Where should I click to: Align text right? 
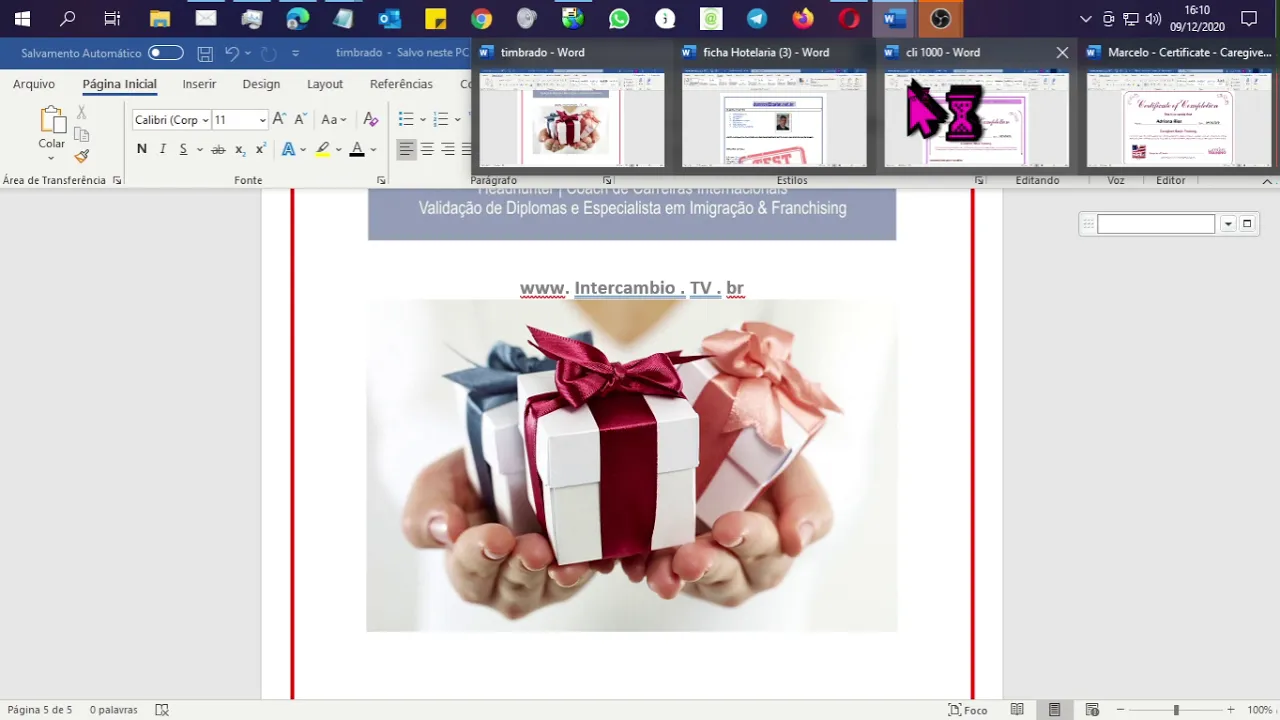coord(448,149)
